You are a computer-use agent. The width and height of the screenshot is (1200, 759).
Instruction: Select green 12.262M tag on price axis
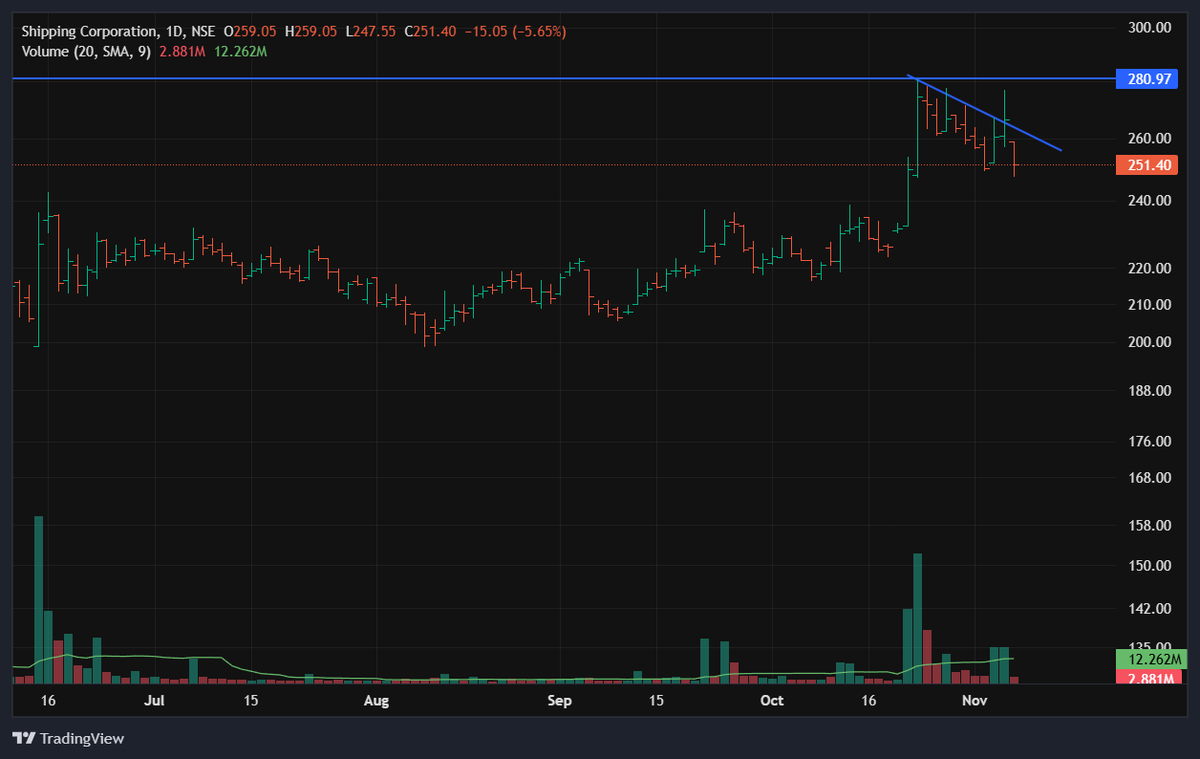1149,659
